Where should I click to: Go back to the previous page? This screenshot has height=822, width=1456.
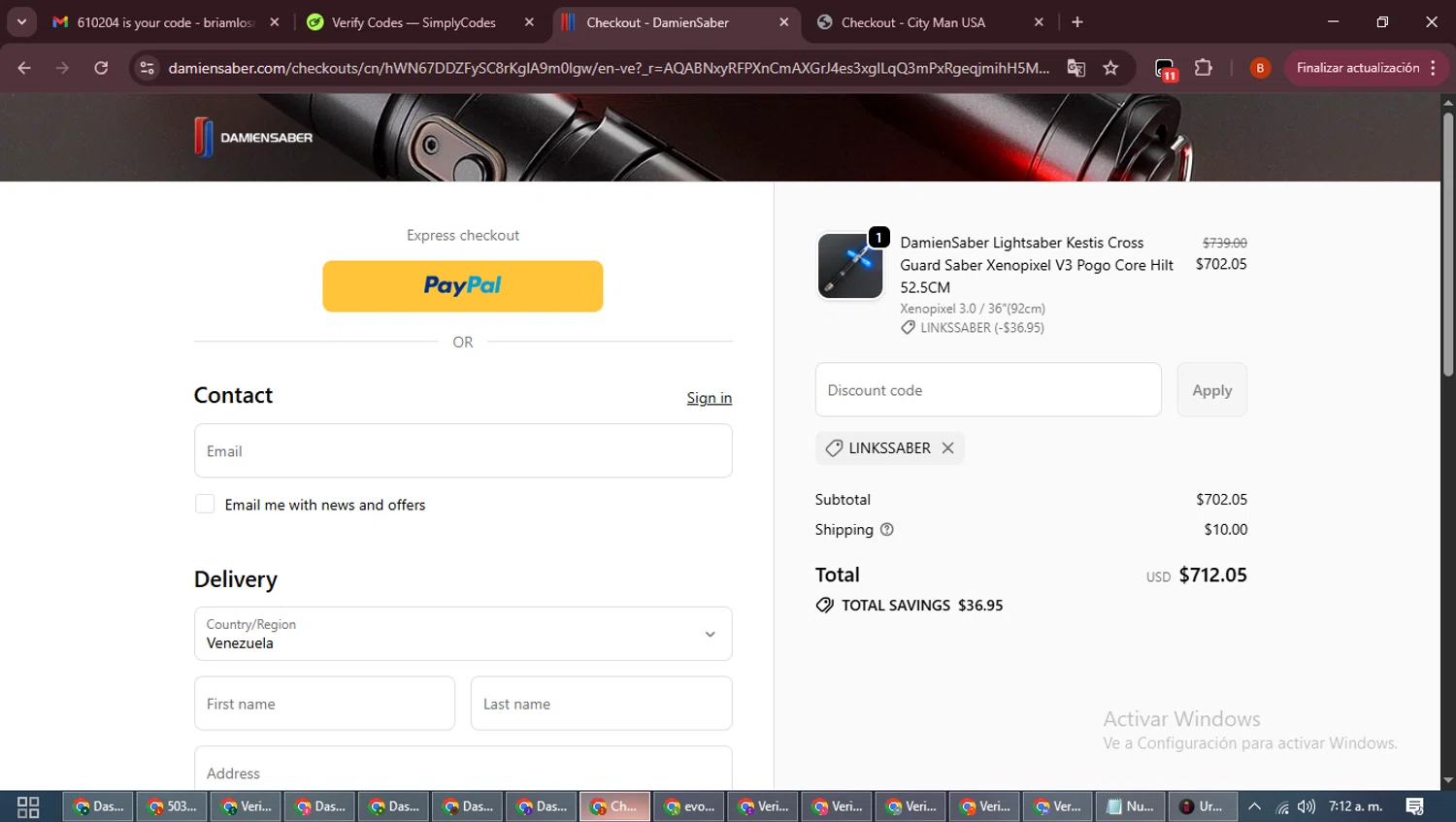click(x=24, y=68)
